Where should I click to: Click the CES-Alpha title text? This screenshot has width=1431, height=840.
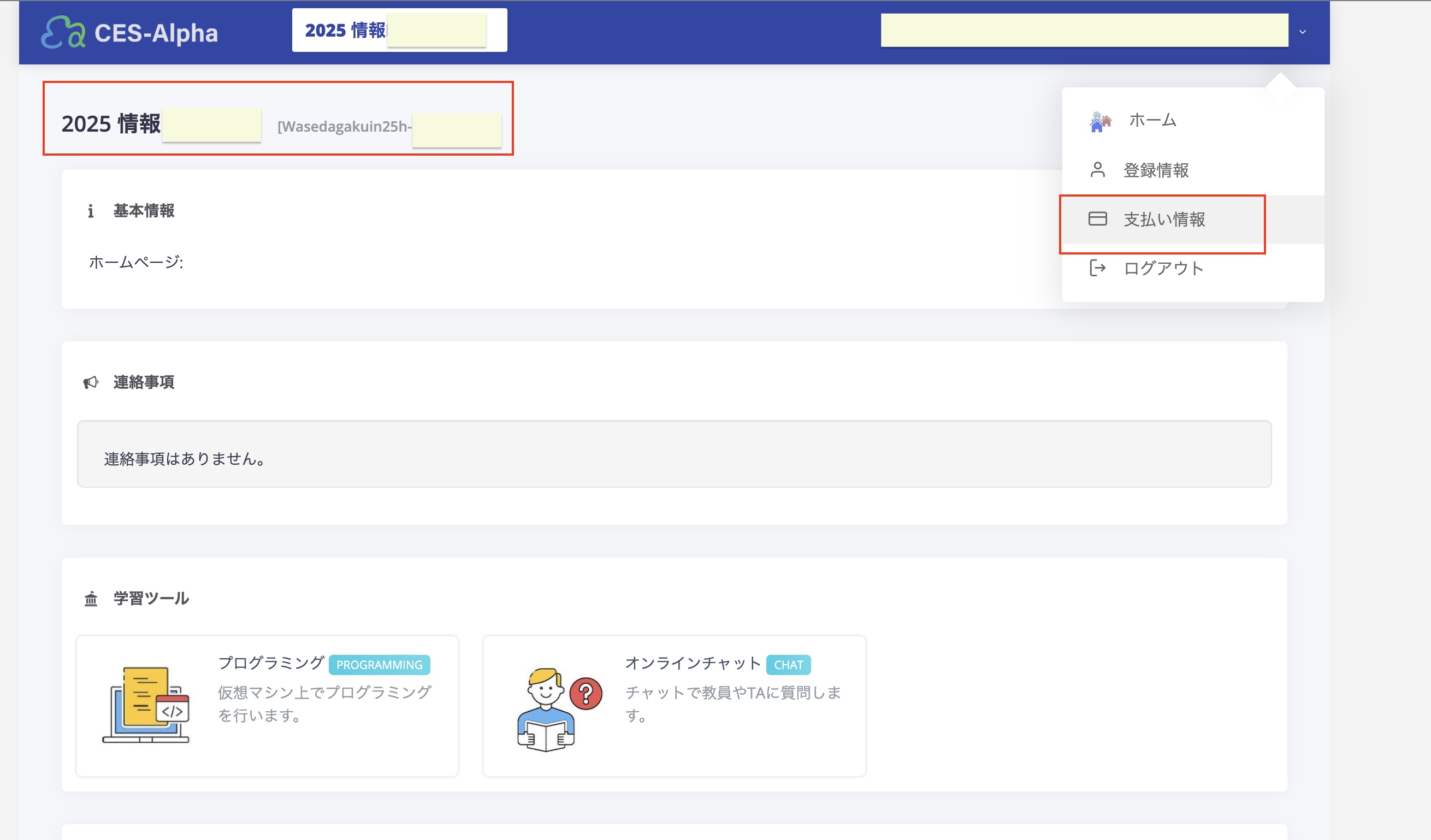[156, 33]
